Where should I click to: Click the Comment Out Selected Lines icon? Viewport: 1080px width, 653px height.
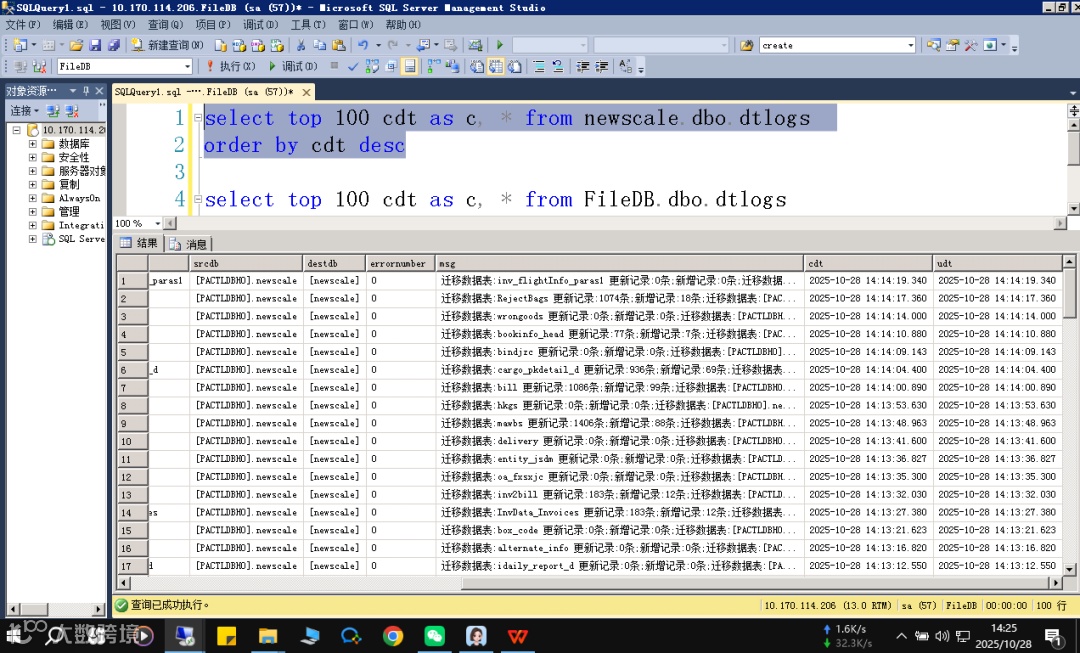[539, 66]
